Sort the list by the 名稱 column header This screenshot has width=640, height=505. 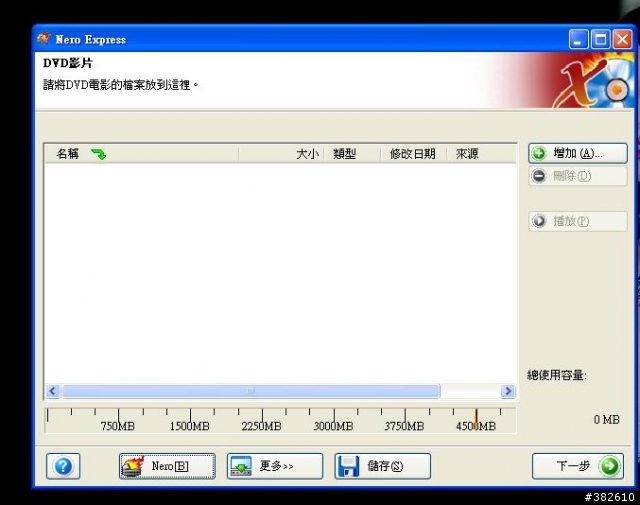pyautogui.click(x=141, y=154)
